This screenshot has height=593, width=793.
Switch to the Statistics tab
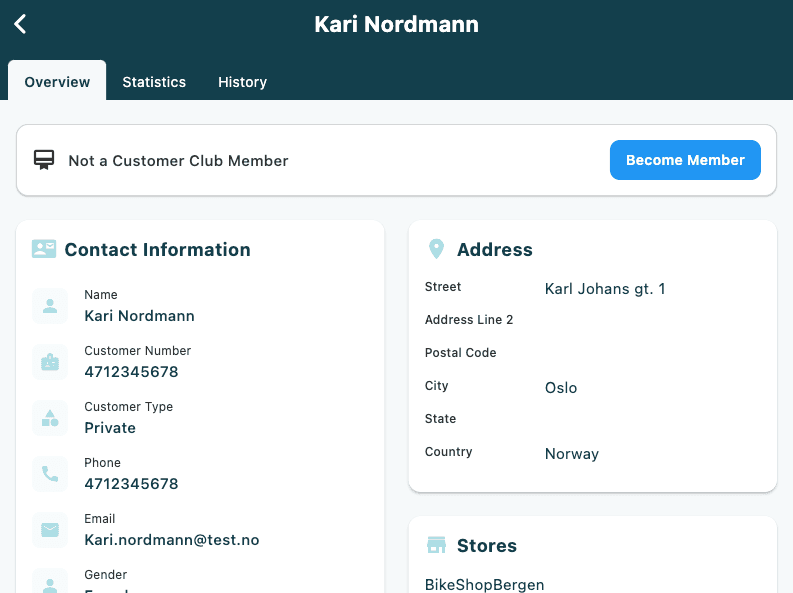[x=154, y=82]
